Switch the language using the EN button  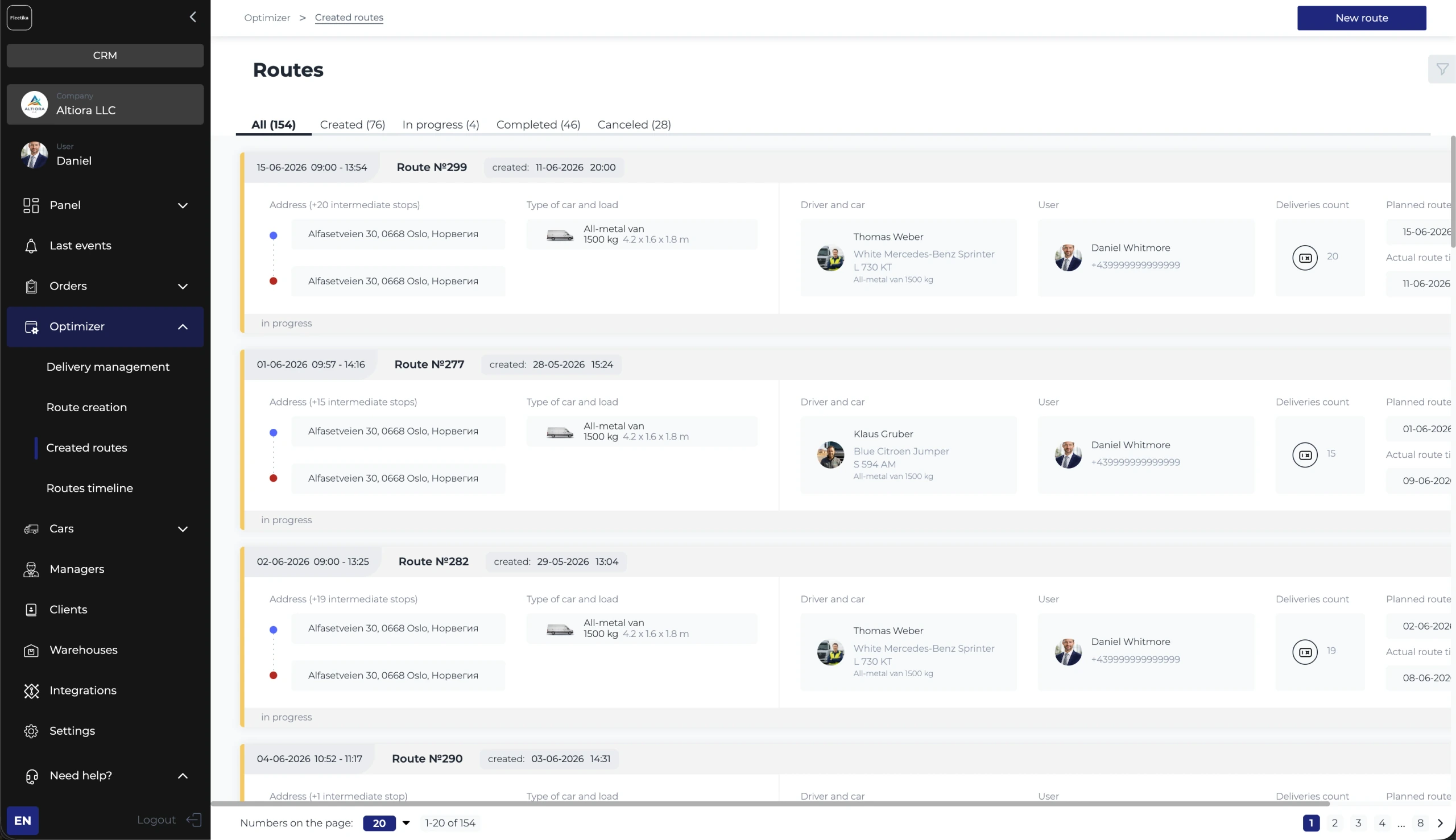tap(23, 821)
